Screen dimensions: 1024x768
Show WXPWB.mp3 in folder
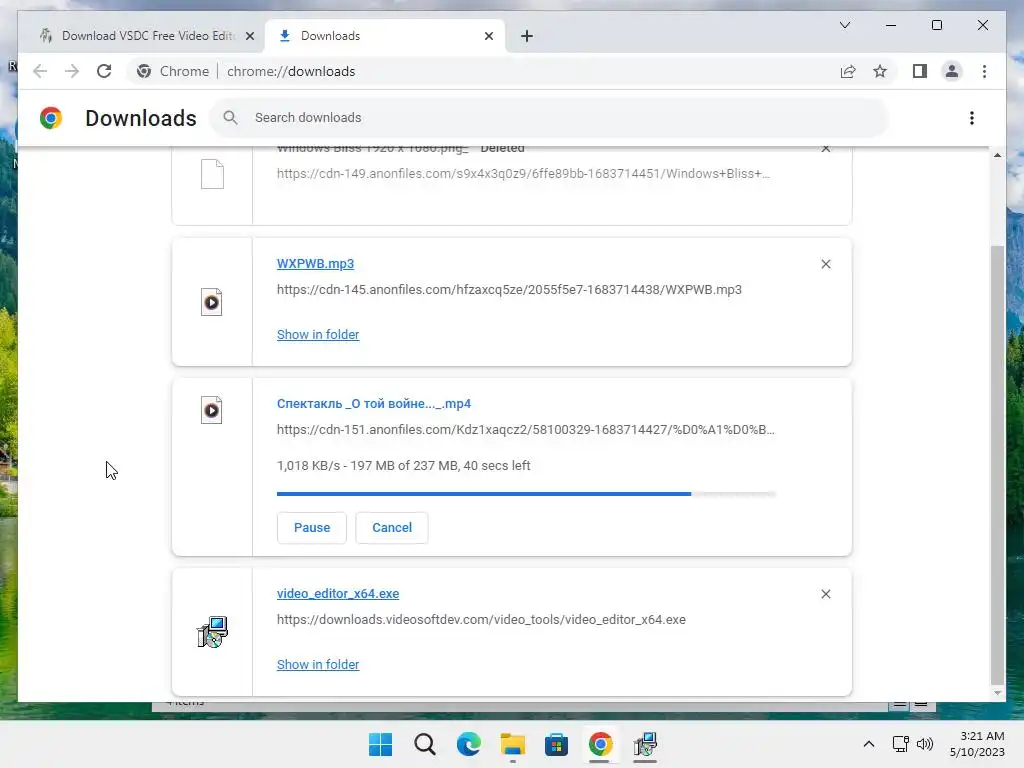318,334
